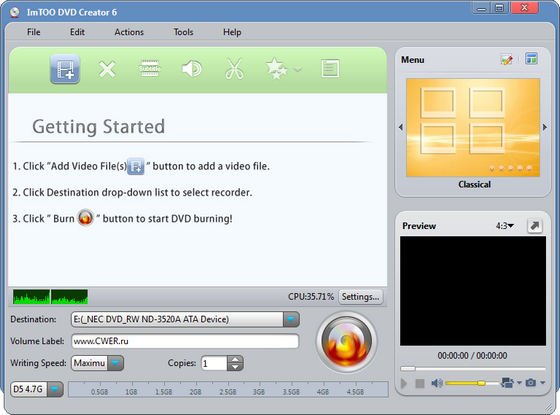Click the Effects stars toolbar icon

[x=276, y=68]
